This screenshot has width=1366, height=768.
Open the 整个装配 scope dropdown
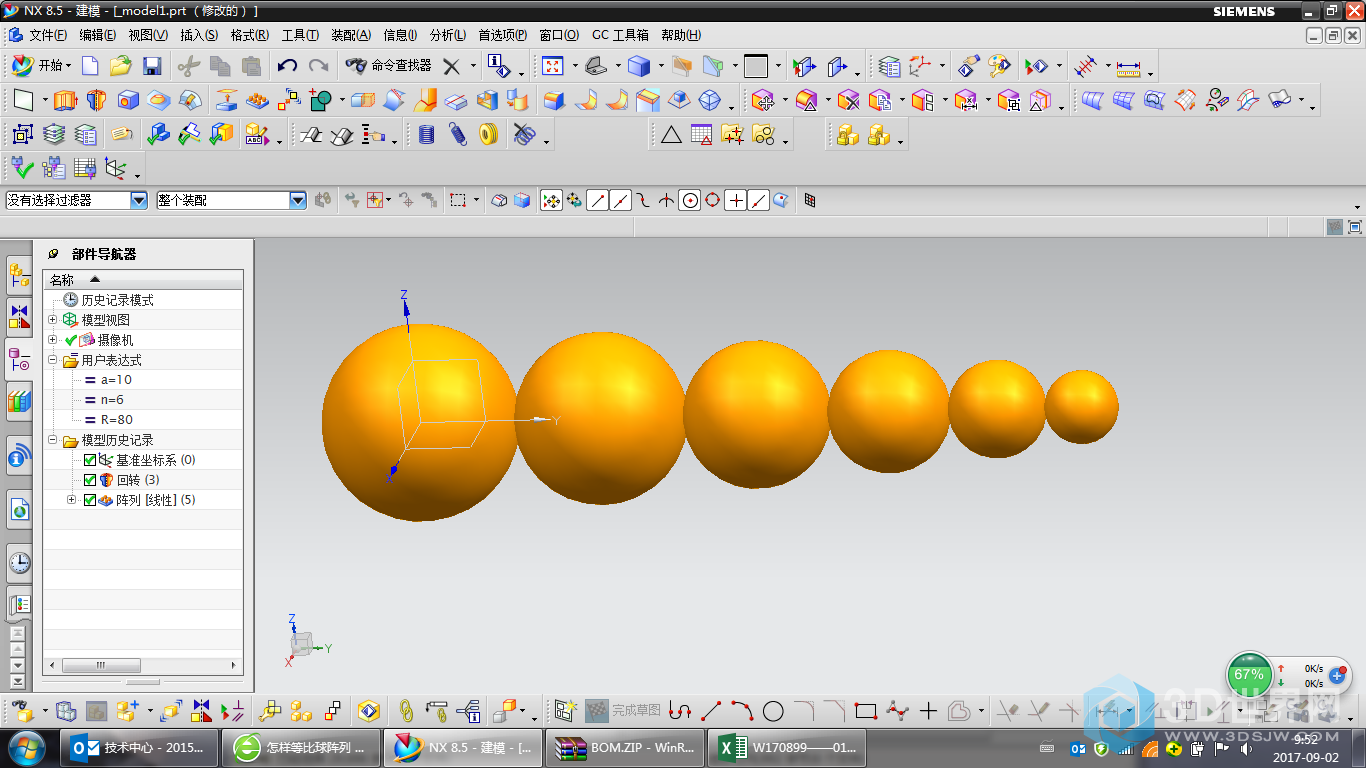tap(298, 200)
